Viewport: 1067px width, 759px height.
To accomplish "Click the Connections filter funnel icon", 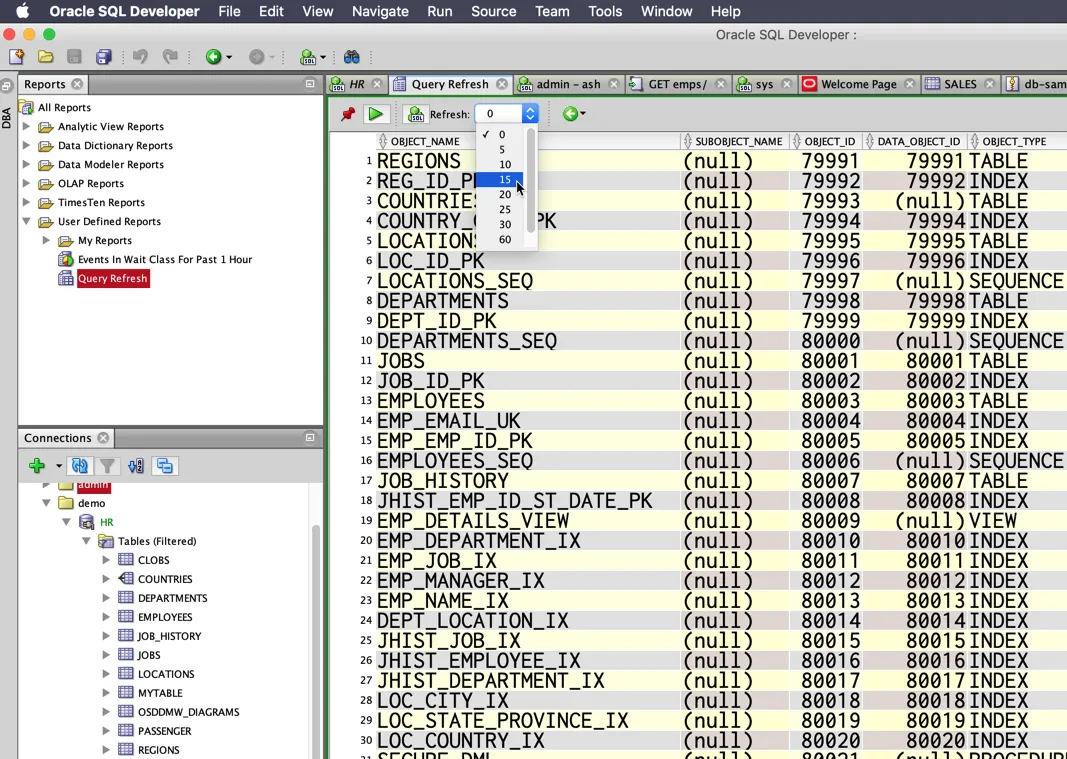I will coord(107,466).
